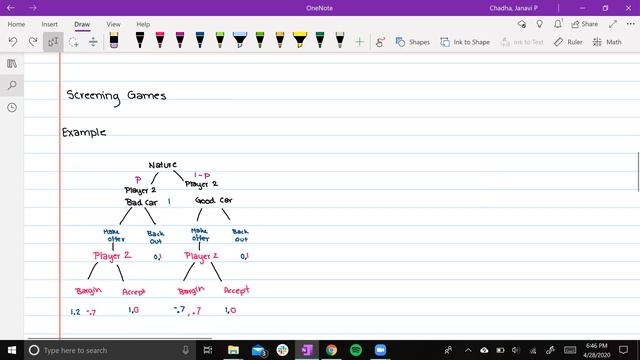
Task: Click the taskbar search box
Action: (109, 350)
